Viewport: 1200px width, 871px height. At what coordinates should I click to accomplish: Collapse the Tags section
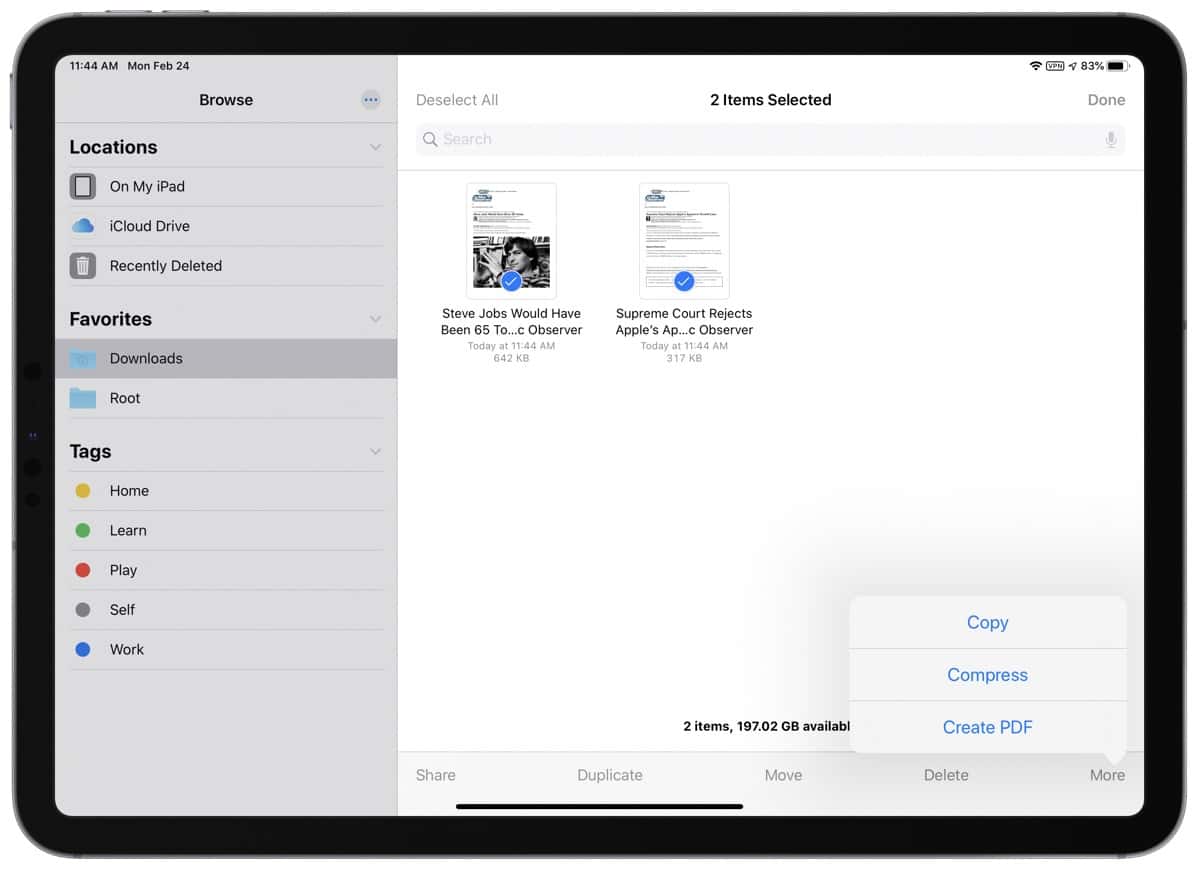click(376, 451)
